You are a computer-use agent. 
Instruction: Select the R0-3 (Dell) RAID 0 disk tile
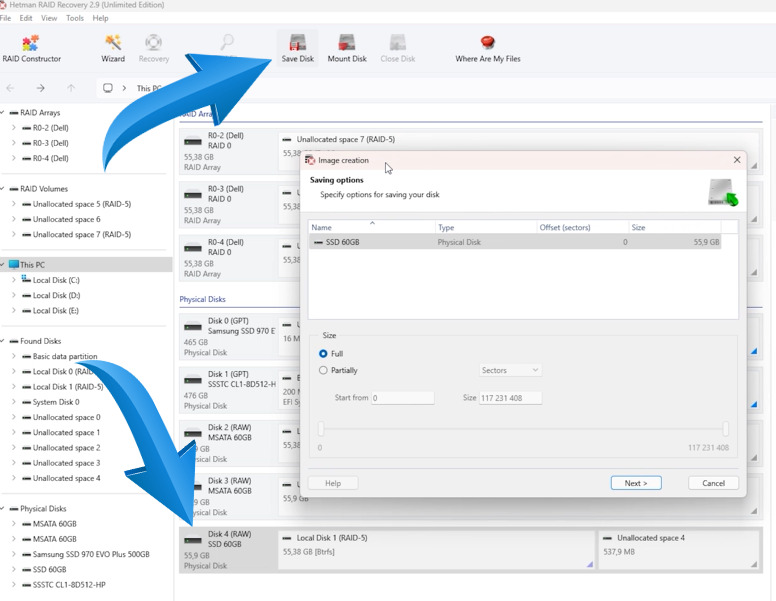(227, 204)
